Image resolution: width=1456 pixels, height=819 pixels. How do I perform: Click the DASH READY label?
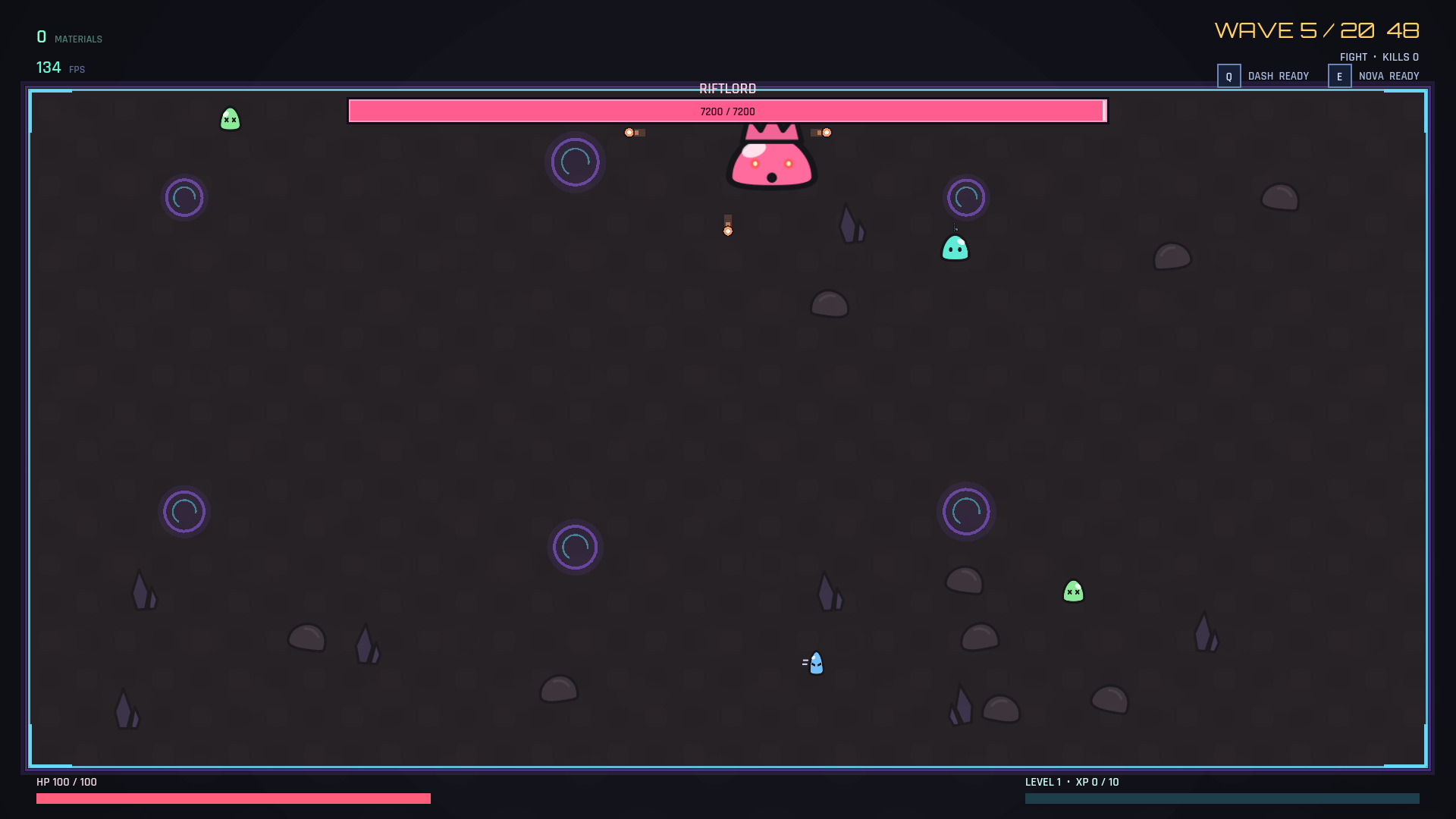1279,77
